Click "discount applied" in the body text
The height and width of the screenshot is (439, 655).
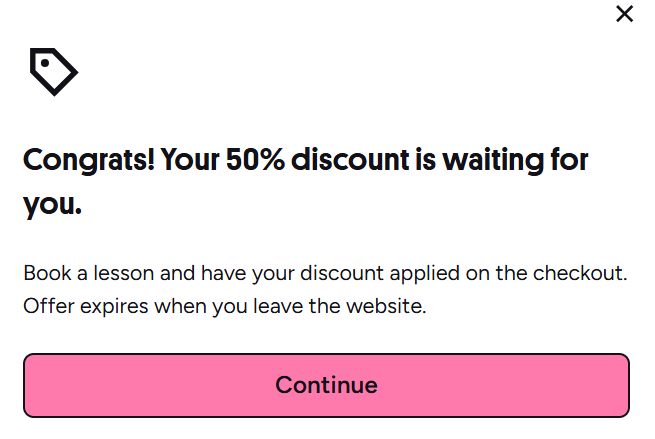point(380,273)
